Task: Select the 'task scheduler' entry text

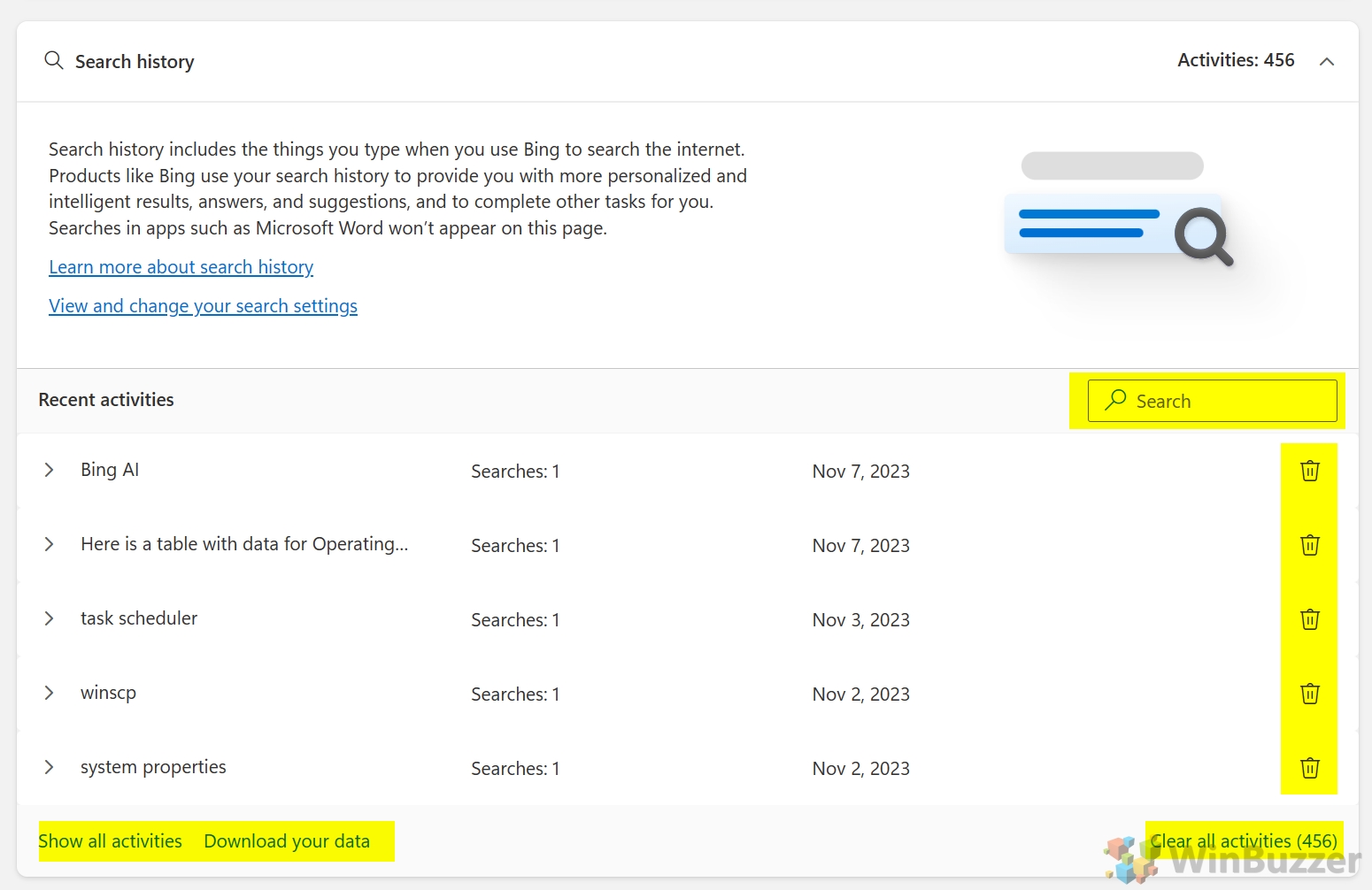Action: 139,618
